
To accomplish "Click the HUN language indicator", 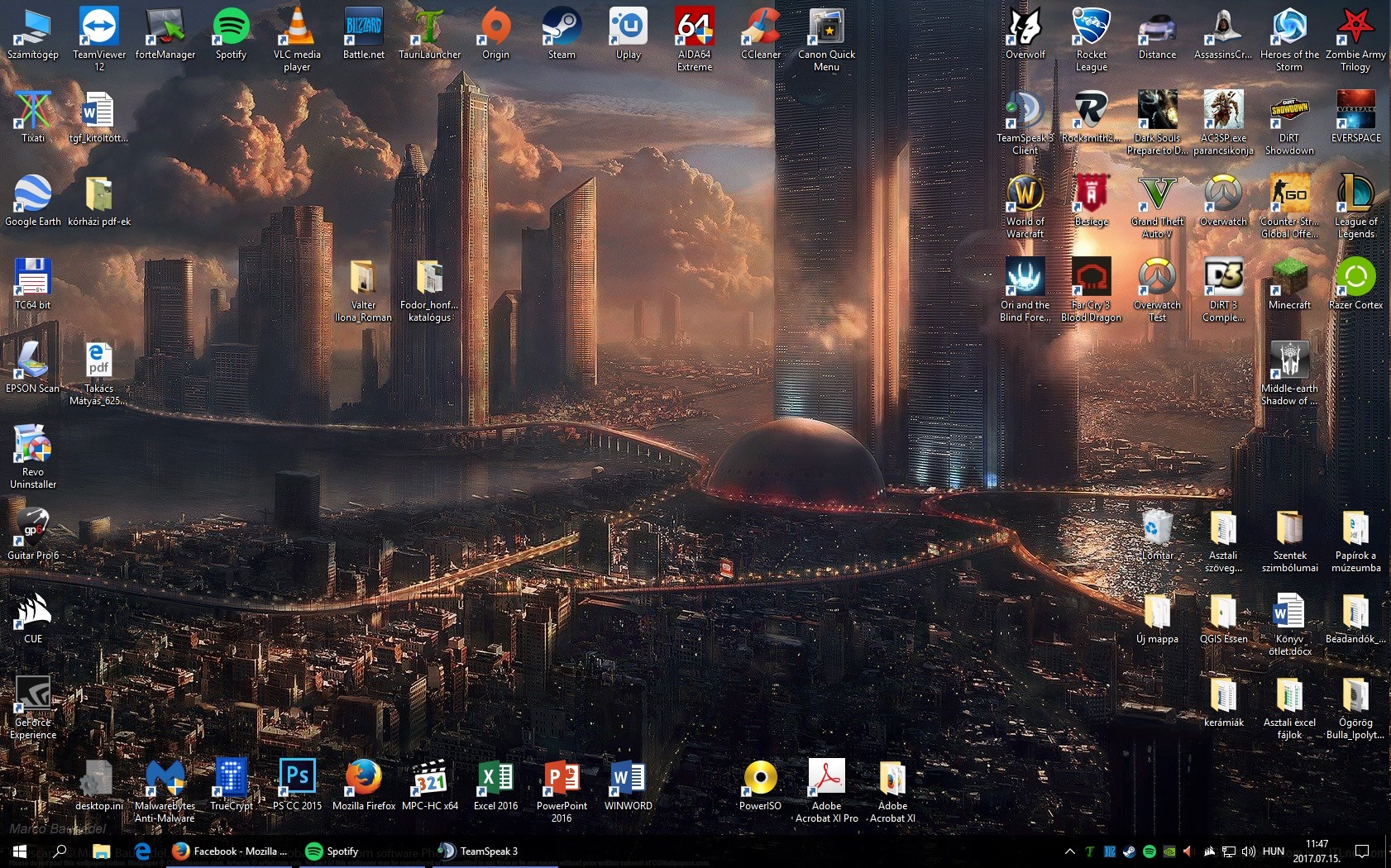I will pos(1273,851).
